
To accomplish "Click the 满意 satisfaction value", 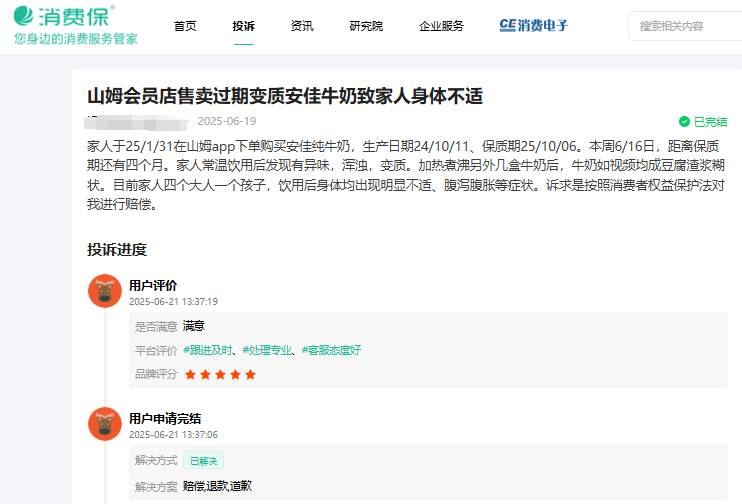I will click(194, 326).
